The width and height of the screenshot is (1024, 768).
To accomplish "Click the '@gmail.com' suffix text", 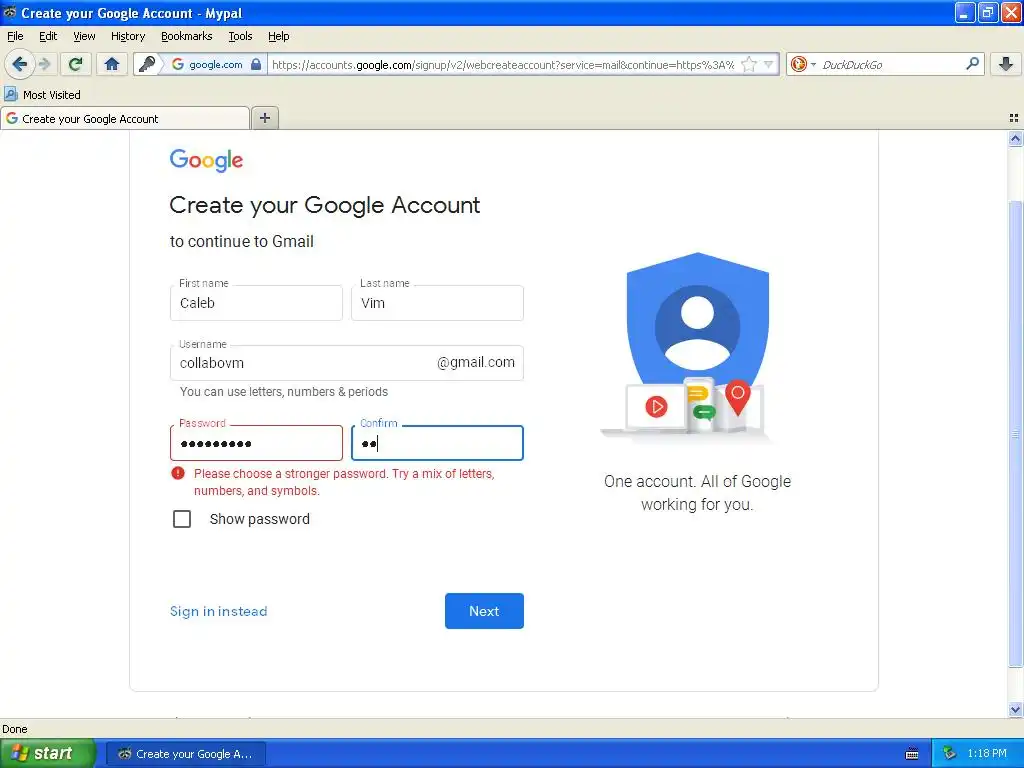I will point(475,362).
